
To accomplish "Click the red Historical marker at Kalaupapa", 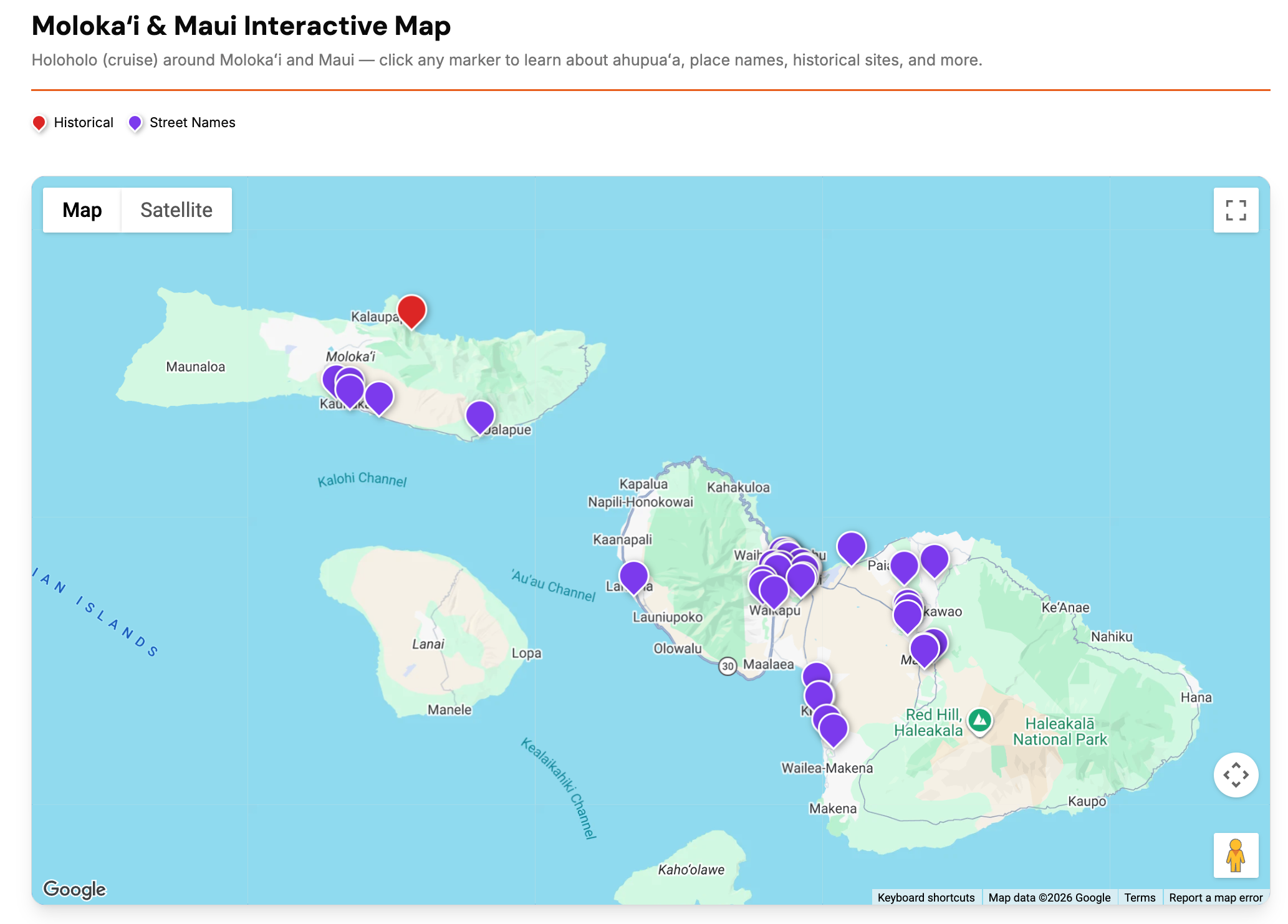I will tap(411, 310).
